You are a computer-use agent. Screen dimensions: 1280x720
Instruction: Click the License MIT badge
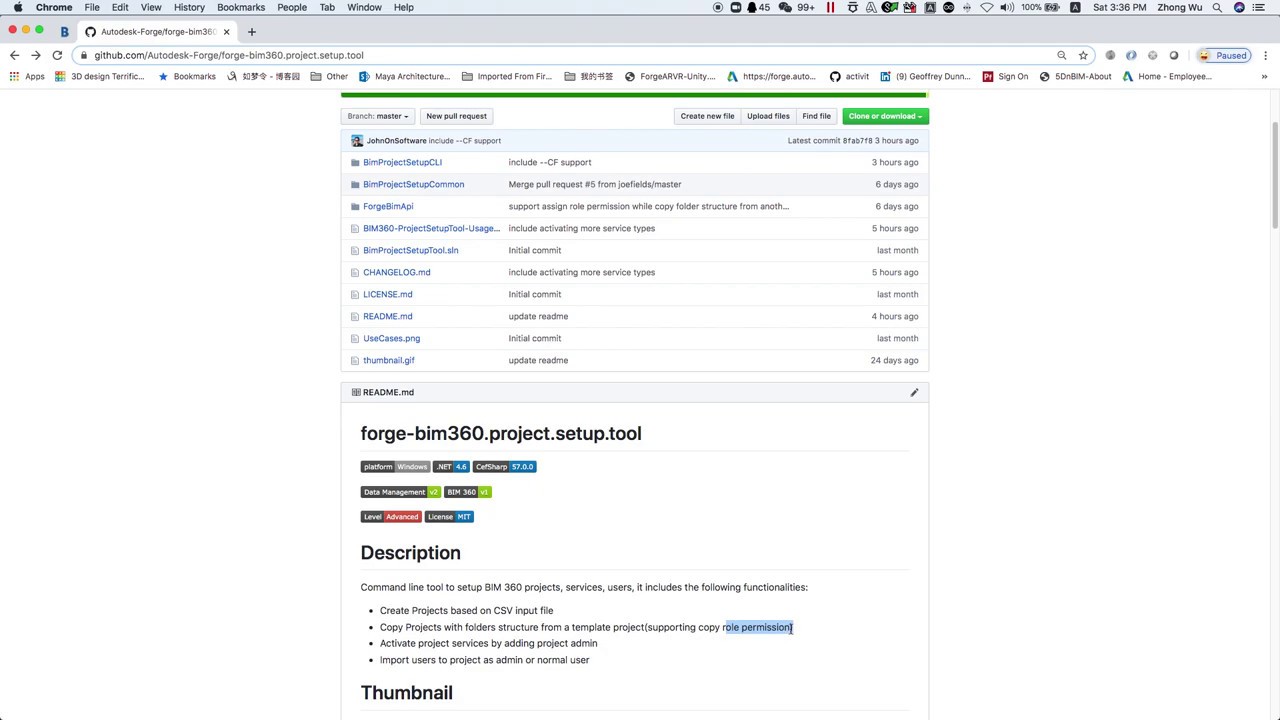point(449,517)
